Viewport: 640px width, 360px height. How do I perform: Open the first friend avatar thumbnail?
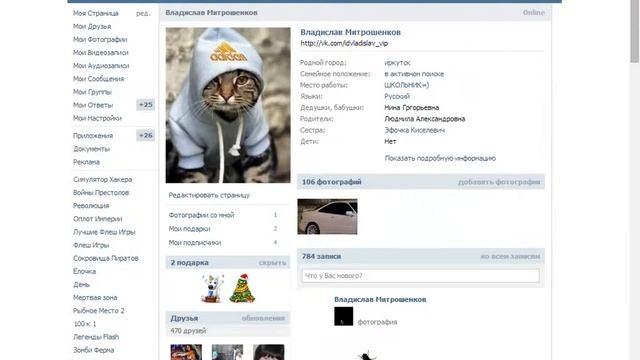click(186, 352)
